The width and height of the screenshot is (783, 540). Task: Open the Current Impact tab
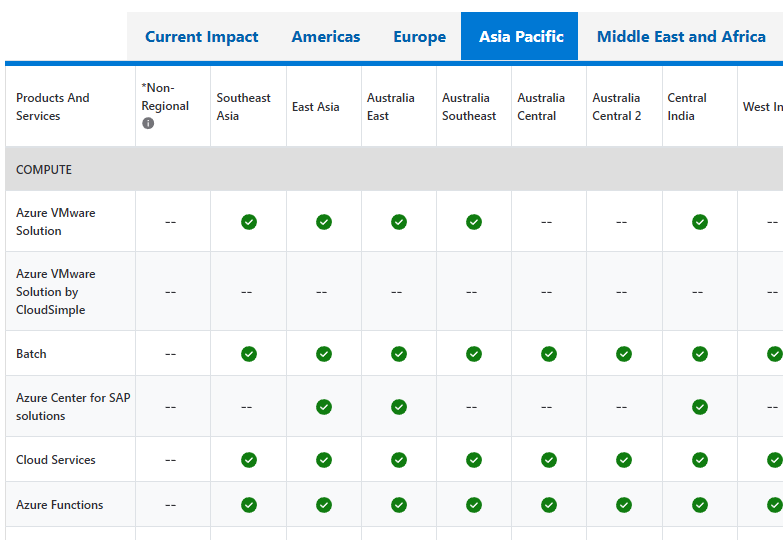(x=201, y=37)
